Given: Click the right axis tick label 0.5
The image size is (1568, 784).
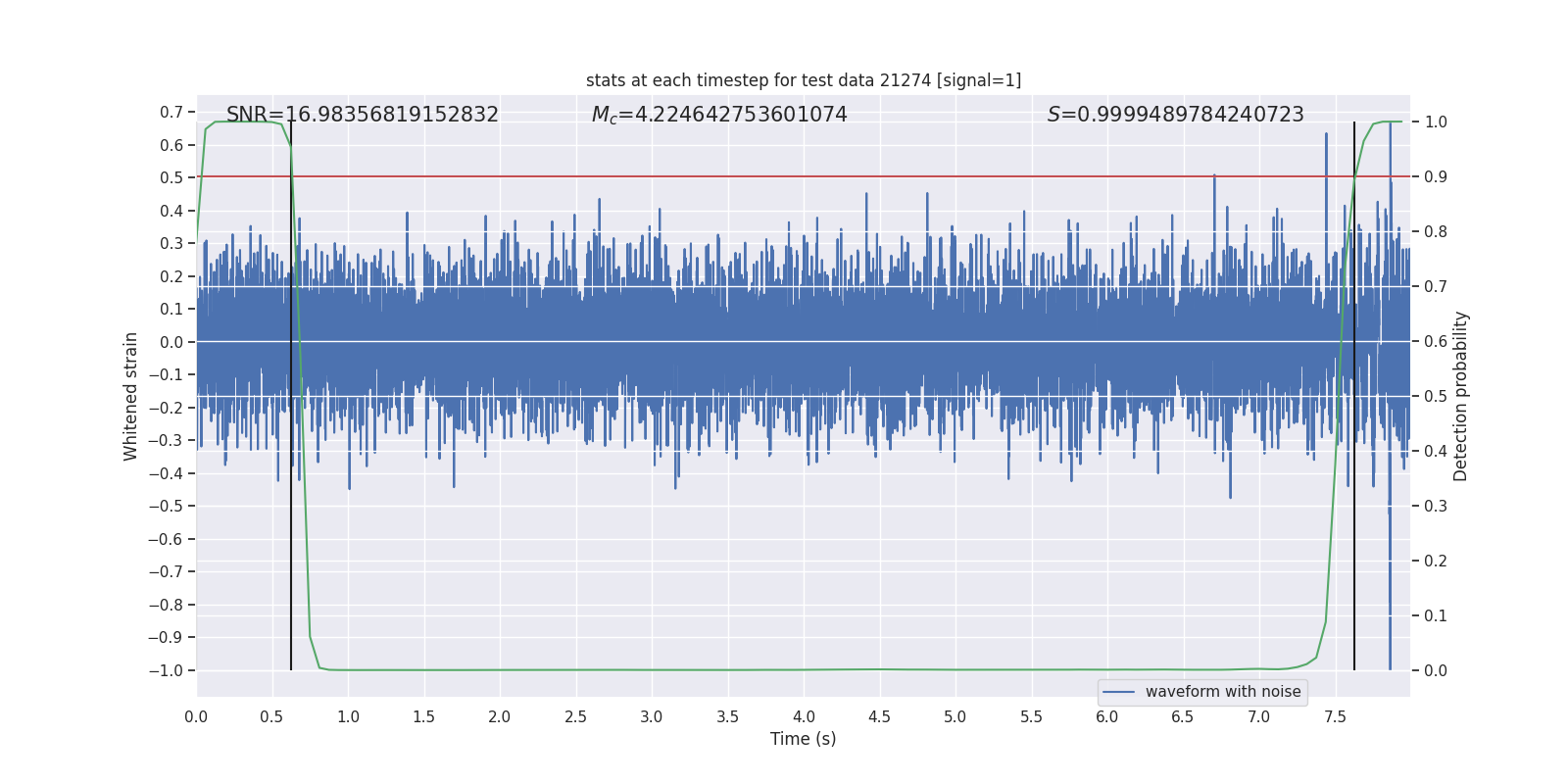Looking at the screenshot, I should 1436,397.
